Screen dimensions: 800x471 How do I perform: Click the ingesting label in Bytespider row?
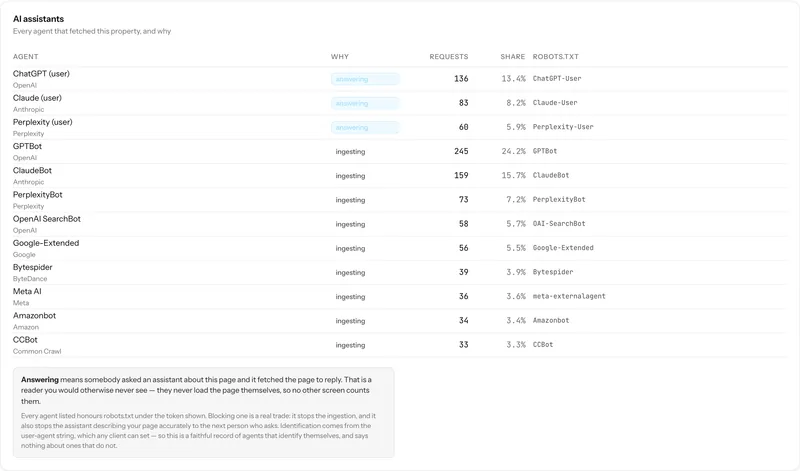tap(351, 272)
